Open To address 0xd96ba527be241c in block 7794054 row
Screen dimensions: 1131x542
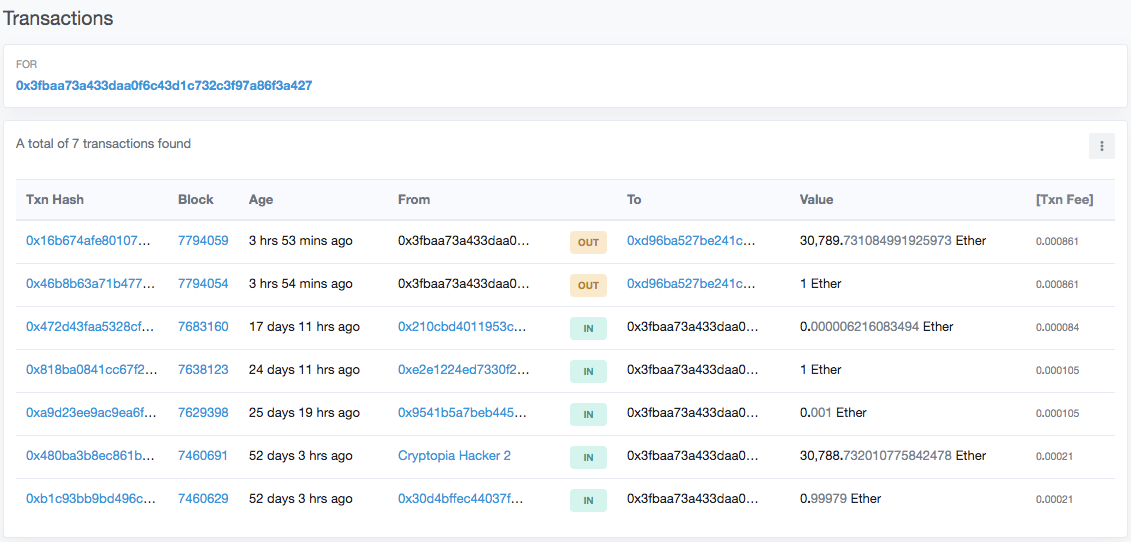click(691, 284)
